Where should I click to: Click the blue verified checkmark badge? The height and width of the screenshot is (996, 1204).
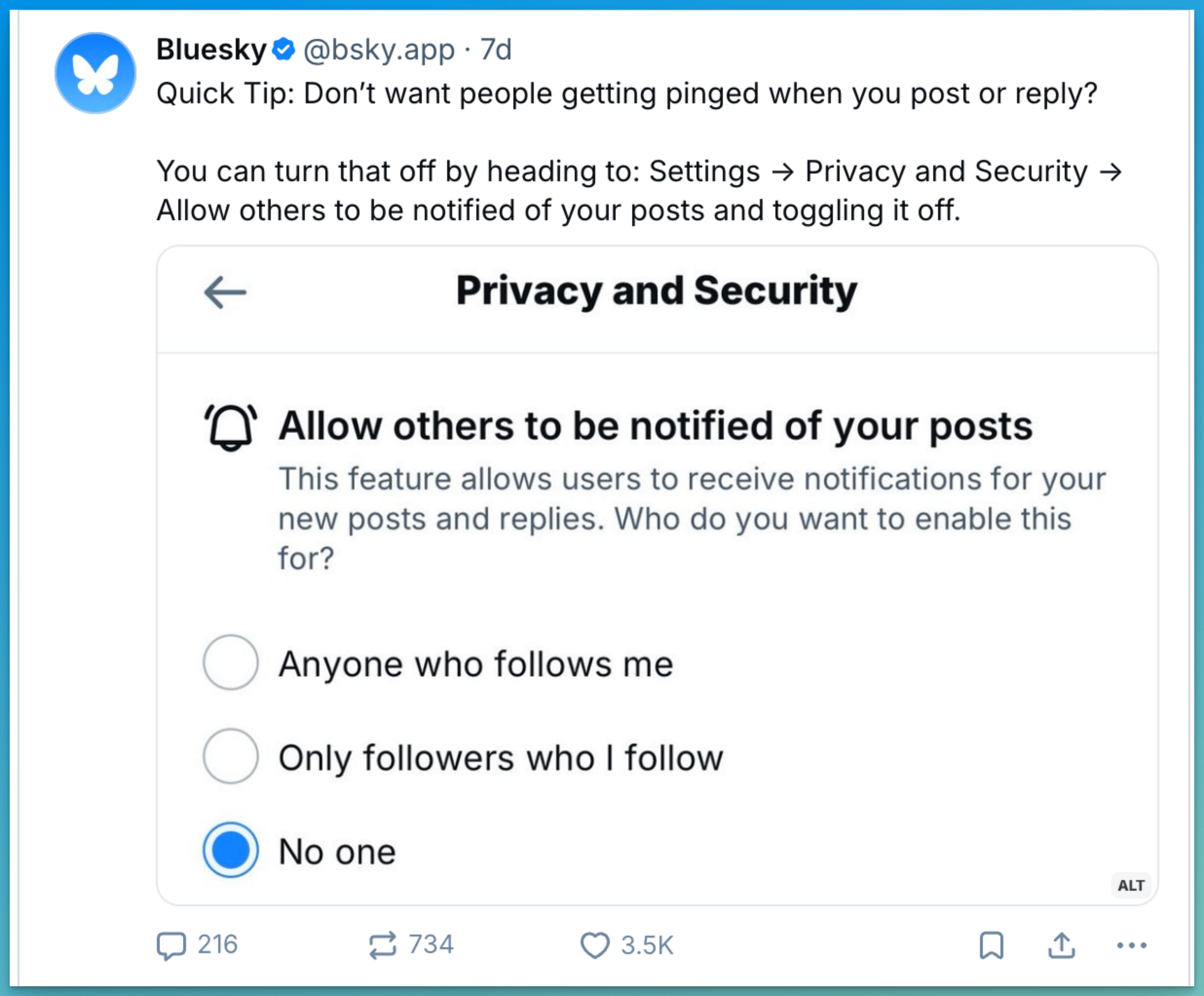tap(283, 50)
